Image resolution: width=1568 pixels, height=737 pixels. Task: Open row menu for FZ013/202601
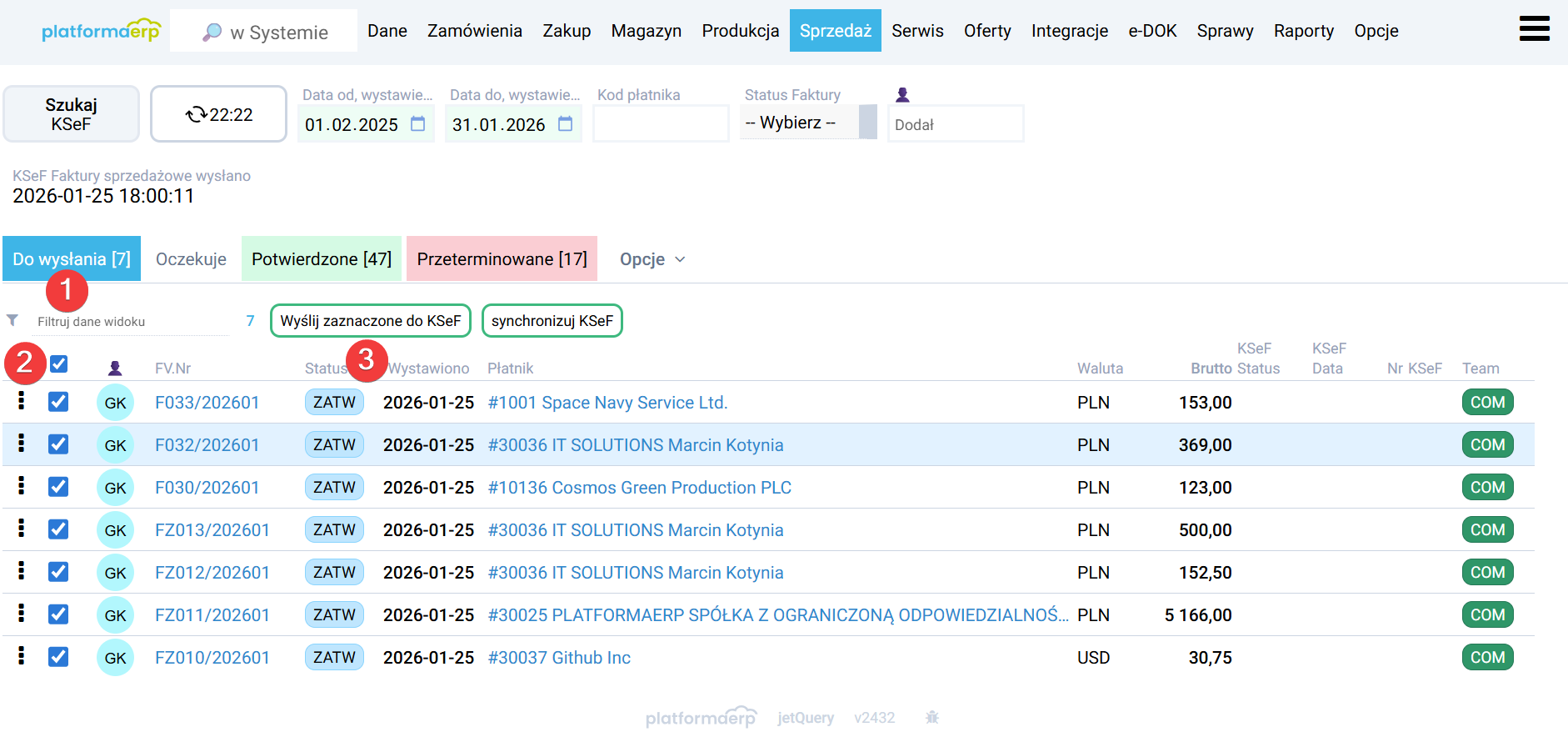(22, 529)
